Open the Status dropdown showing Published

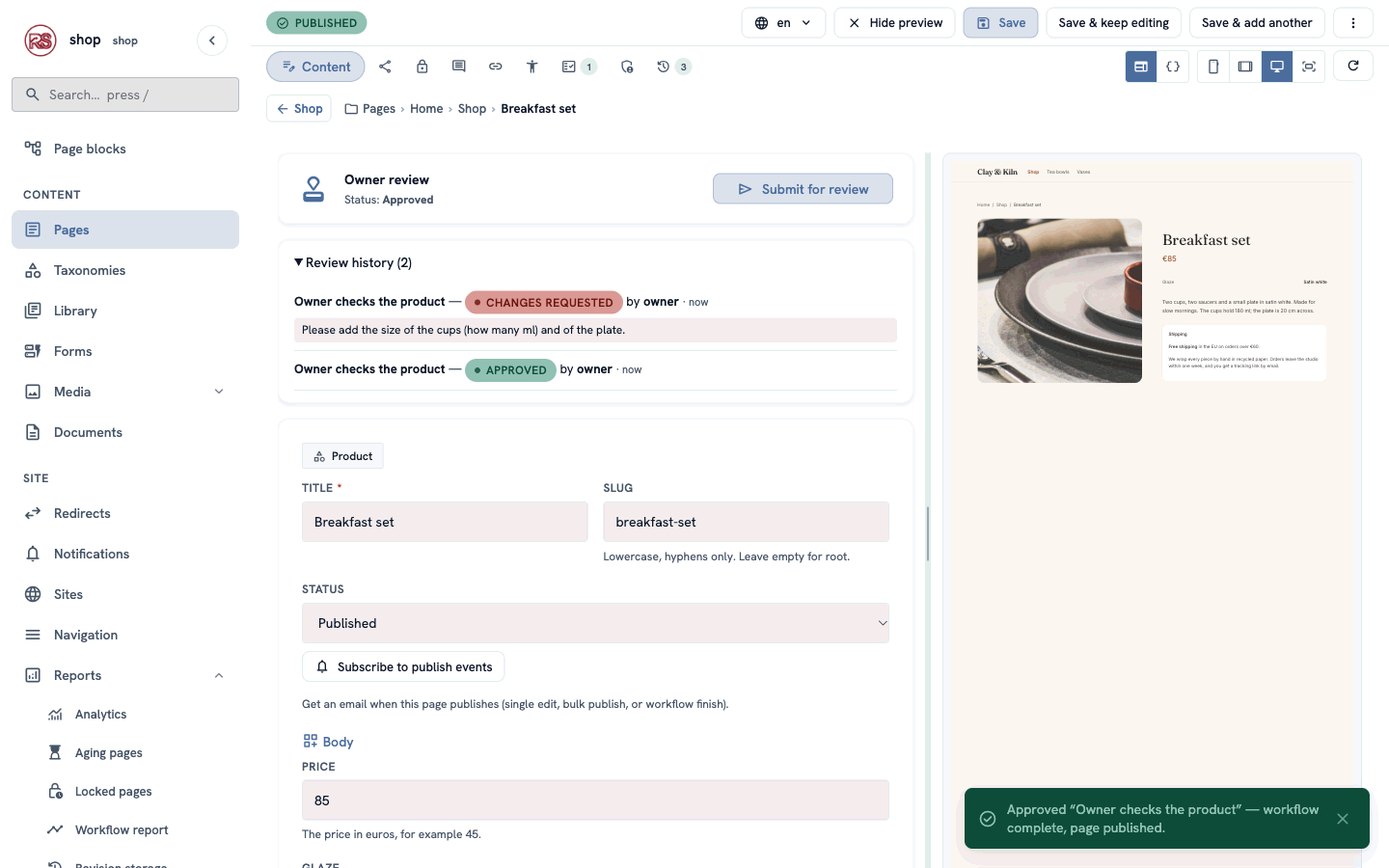click(x=595, y=623)
